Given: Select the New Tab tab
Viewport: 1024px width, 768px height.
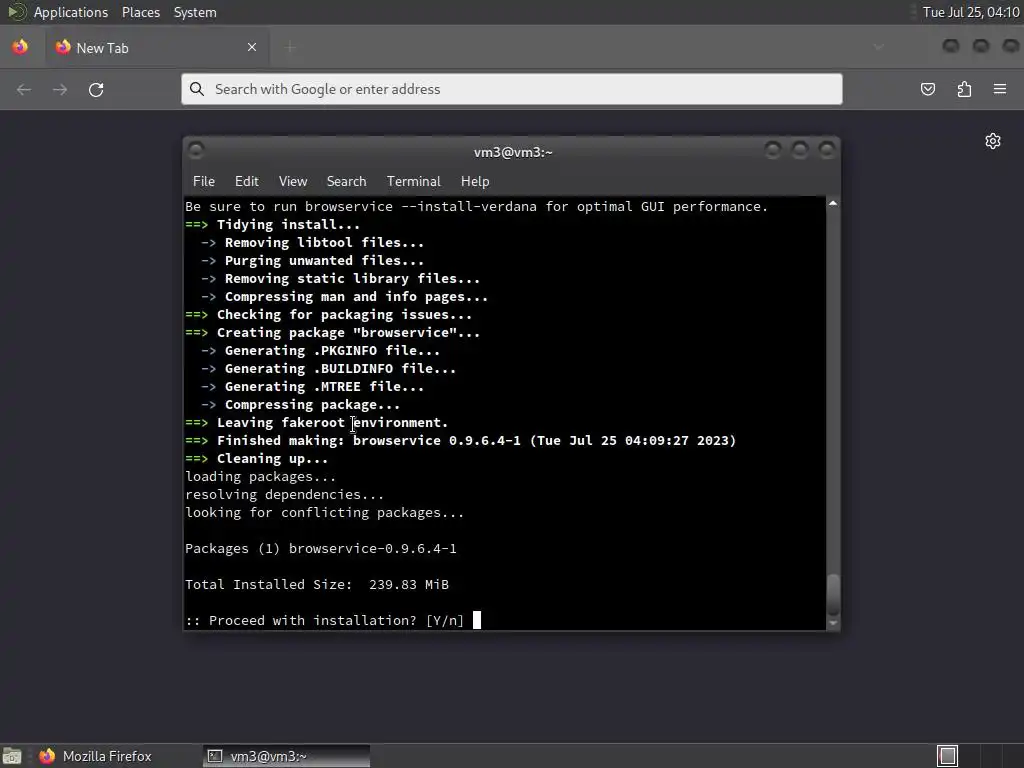Looking at the screenshot, I should tap(157, 47).
